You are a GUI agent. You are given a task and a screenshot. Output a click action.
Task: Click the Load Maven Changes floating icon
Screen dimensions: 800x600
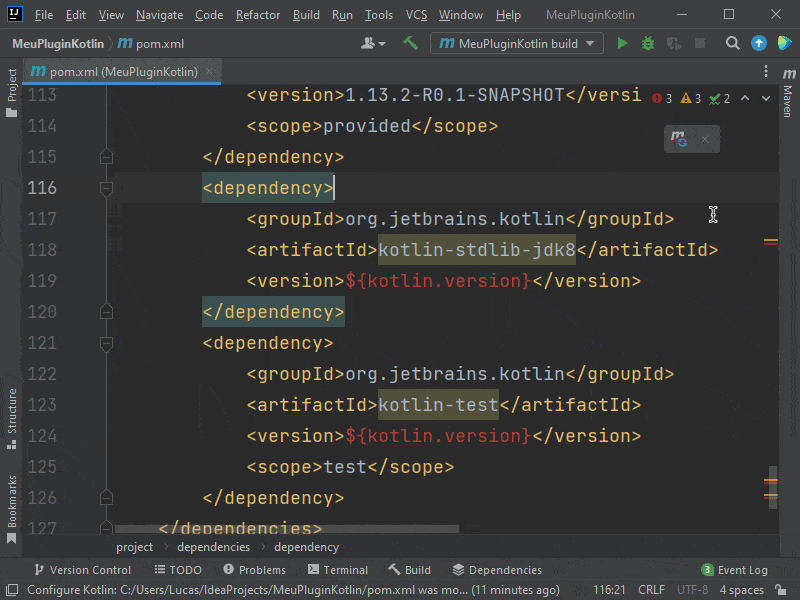680,140
